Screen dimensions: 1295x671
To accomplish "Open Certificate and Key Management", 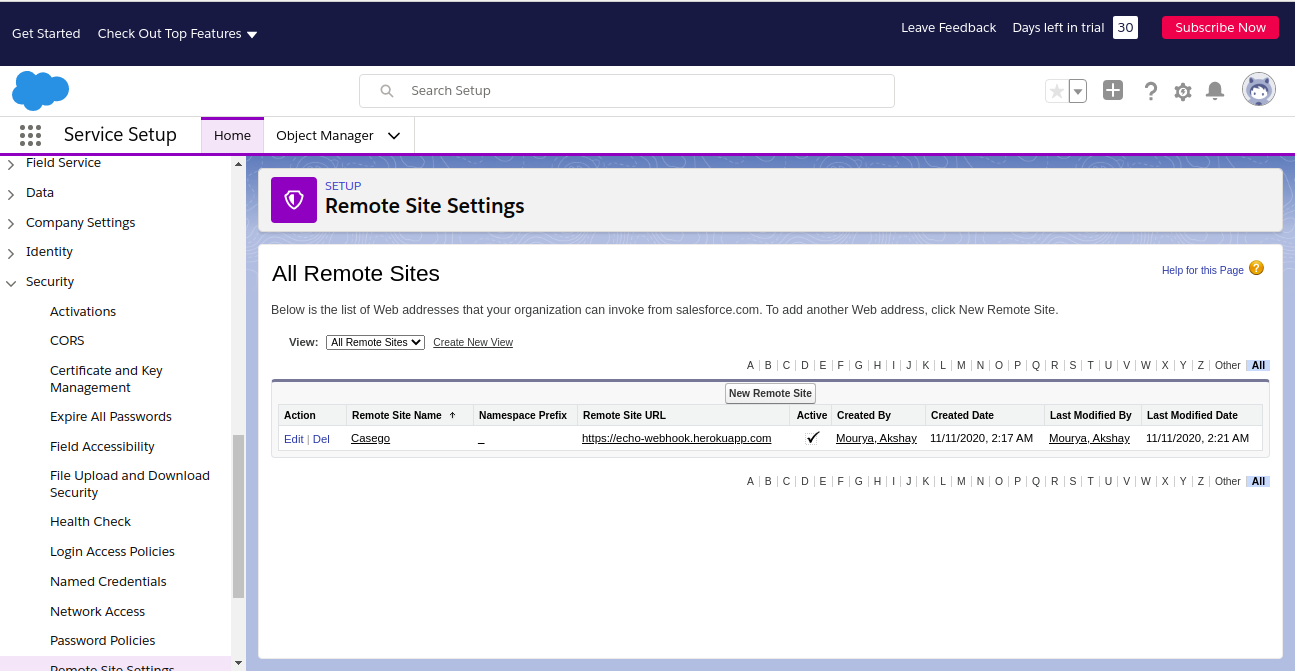I will pos(106,379).
